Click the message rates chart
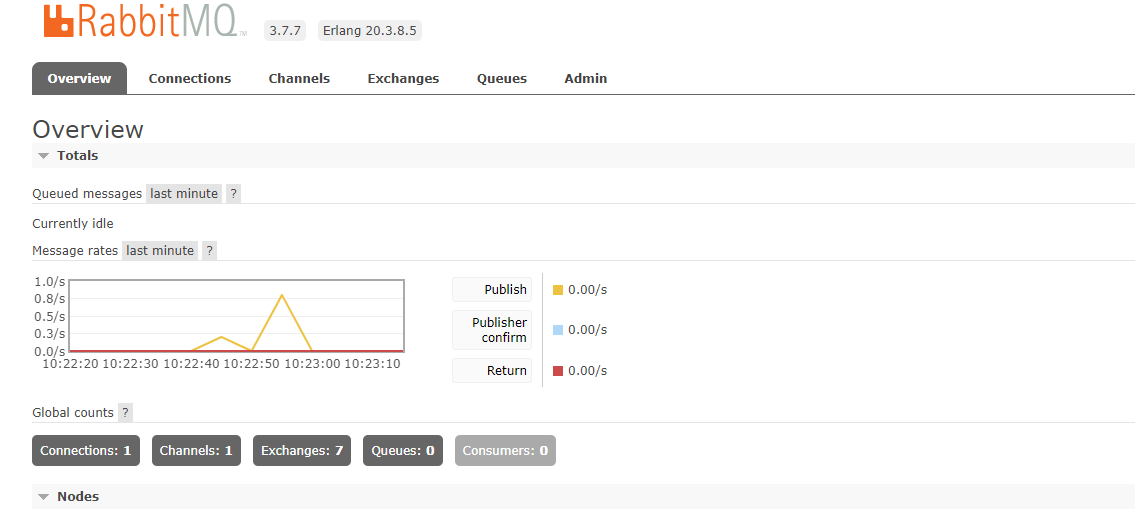This screenshot has width=1135, height=513. click(x=237, y=315)
